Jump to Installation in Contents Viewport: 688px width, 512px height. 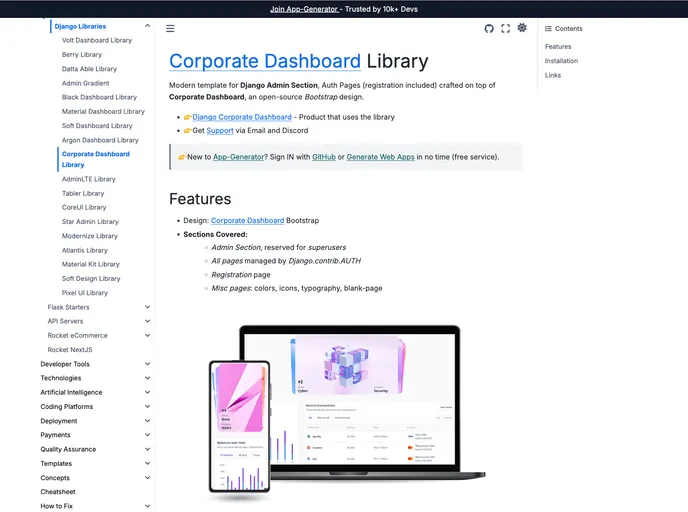click(561, 61)
